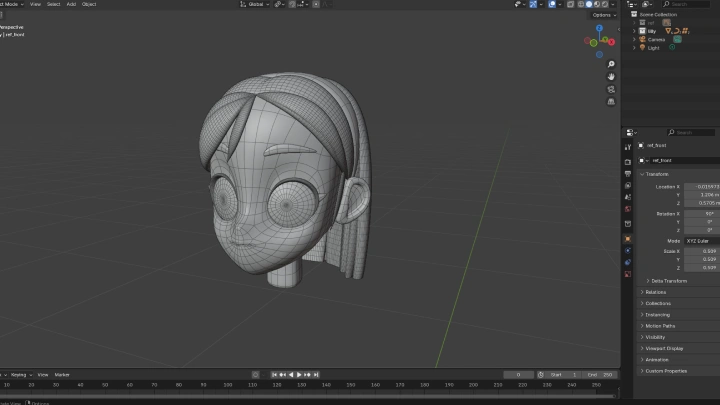Open the Global transform orientation dropdown
The height and width of the screenshot is (405, 720).
coord(255,4)
